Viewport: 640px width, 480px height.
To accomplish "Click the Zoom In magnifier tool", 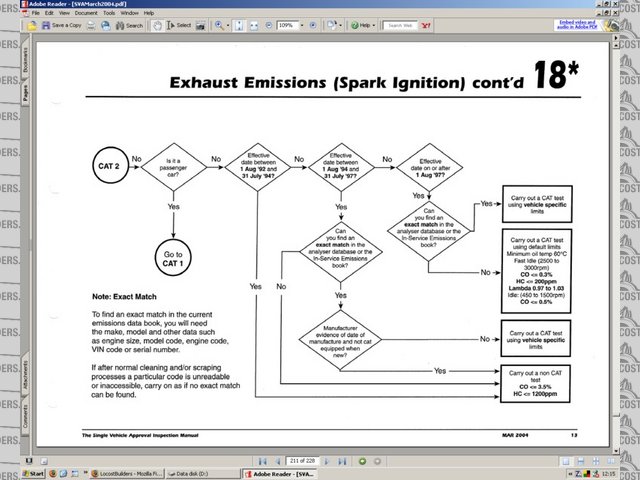I will (x=219, y=24).
